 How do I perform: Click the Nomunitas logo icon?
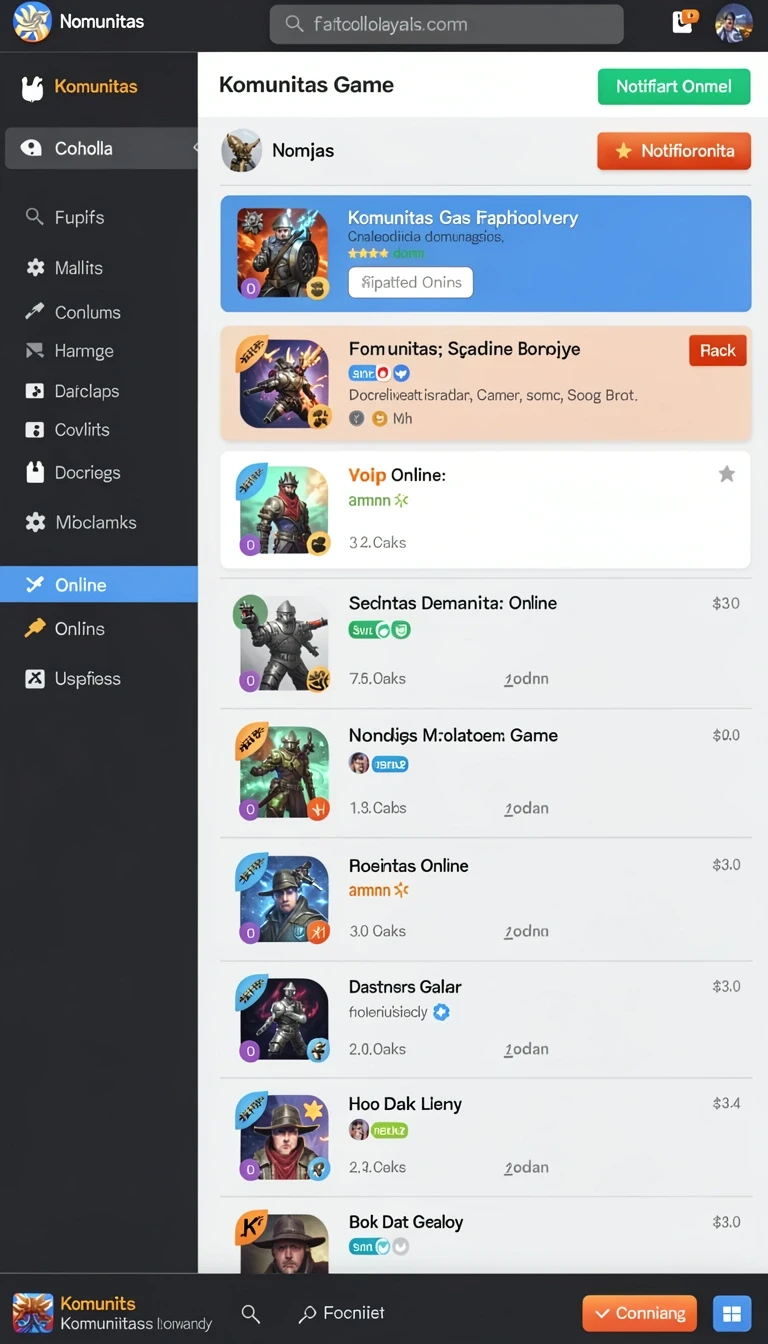click(31, 22)
